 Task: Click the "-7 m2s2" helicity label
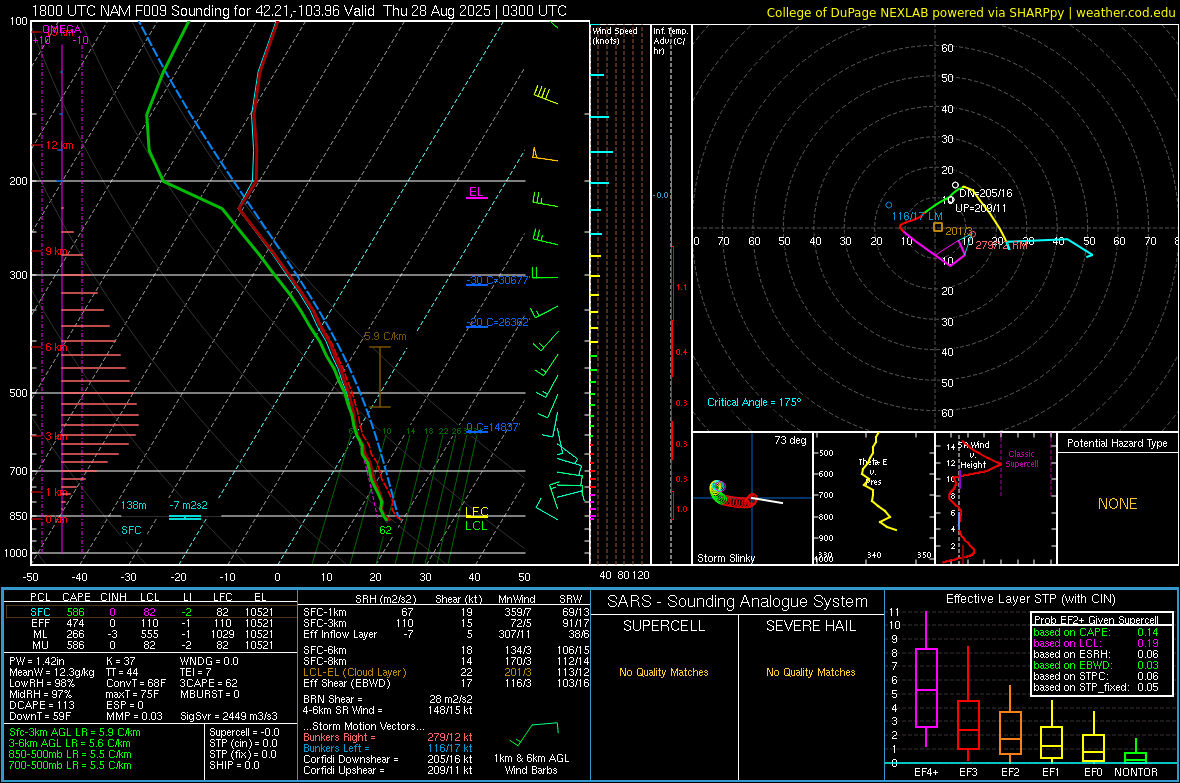tap(188, 505)
